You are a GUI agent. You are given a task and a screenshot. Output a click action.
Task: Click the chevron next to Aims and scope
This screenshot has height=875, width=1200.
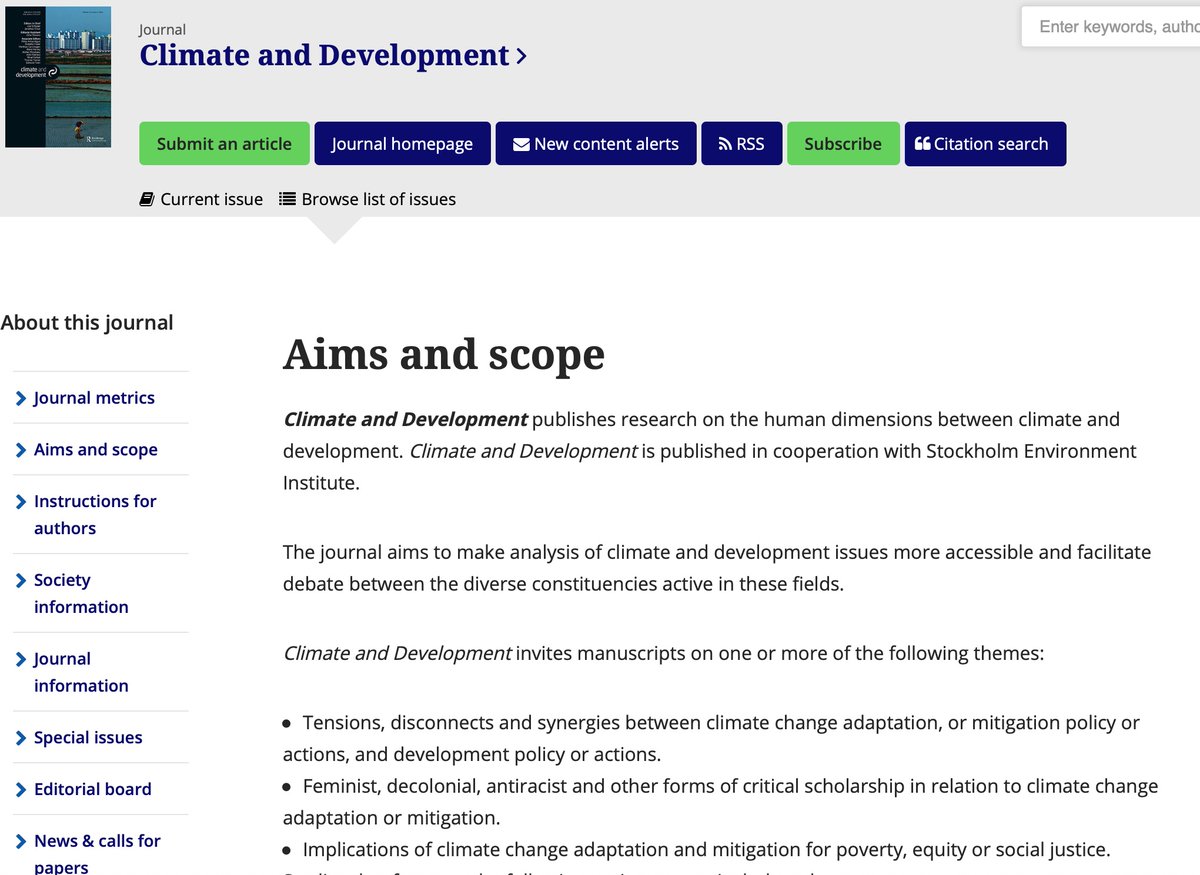22,450
